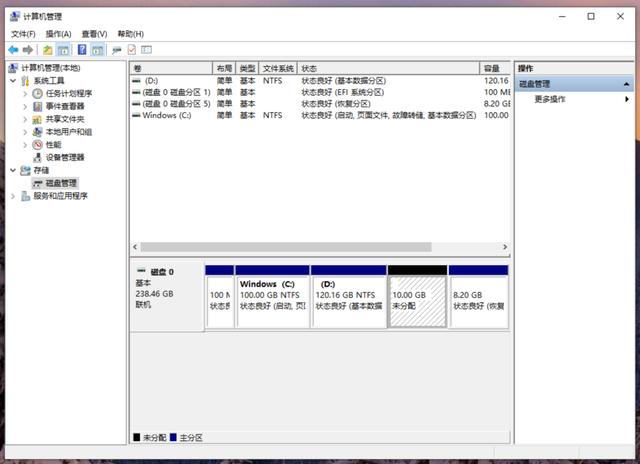Click the 卷 column header
The image size is (640, 464).
tap(170, 68)
